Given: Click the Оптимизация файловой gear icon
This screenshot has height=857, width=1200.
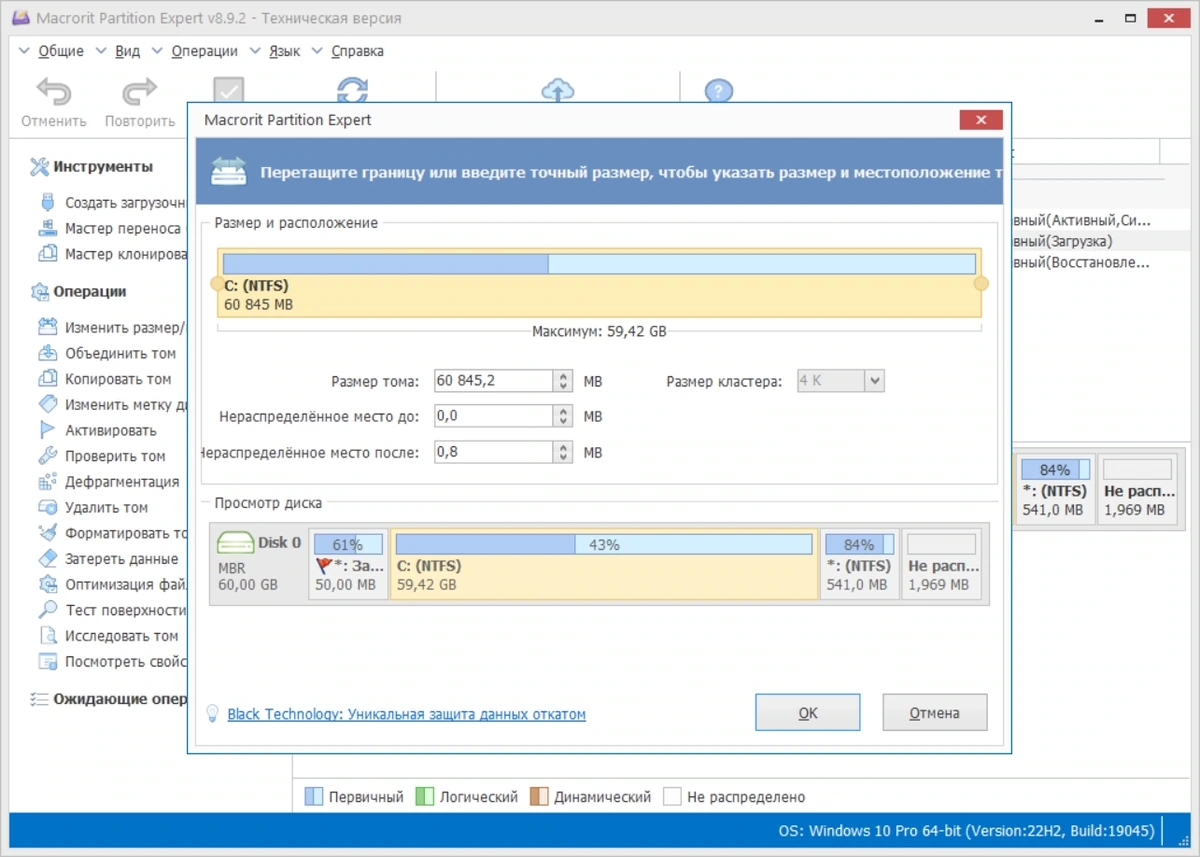Looking at the screenshot, I should pos(47,584).
